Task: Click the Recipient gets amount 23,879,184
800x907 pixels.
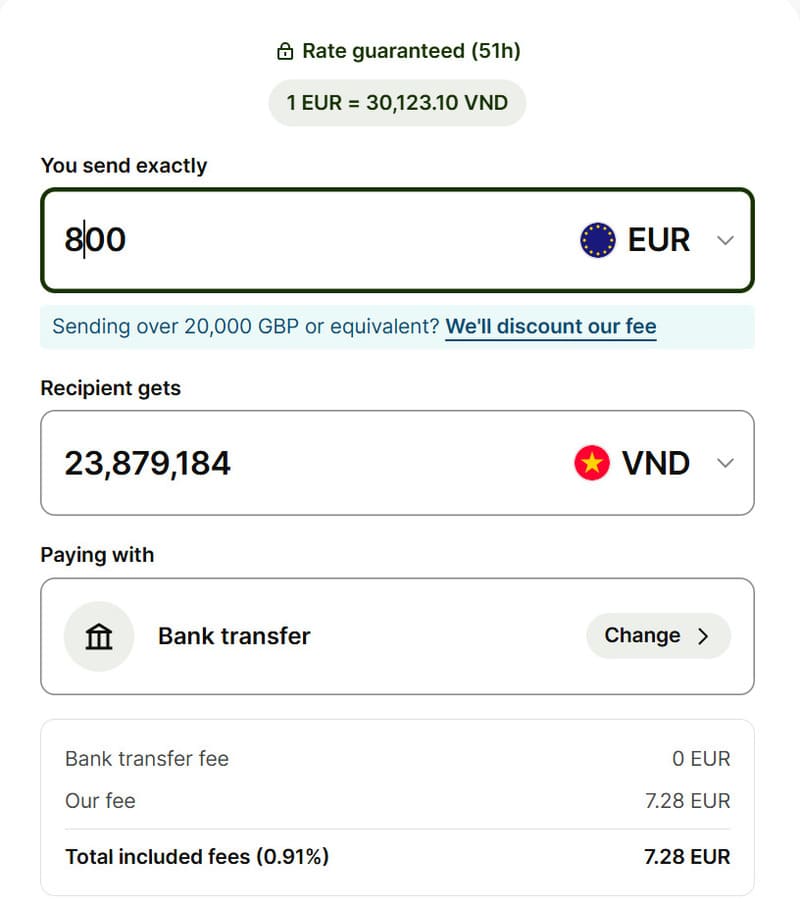Action: pos(148,463)
